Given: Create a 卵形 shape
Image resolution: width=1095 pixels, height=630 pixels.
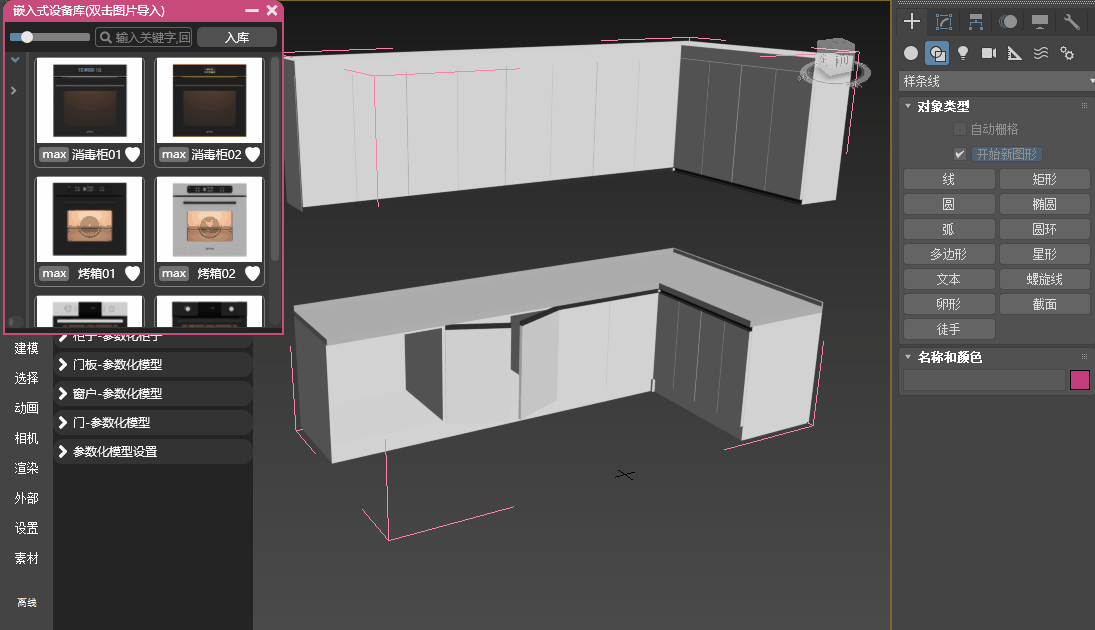Looking at the screenshot, I should click(949, 305).
